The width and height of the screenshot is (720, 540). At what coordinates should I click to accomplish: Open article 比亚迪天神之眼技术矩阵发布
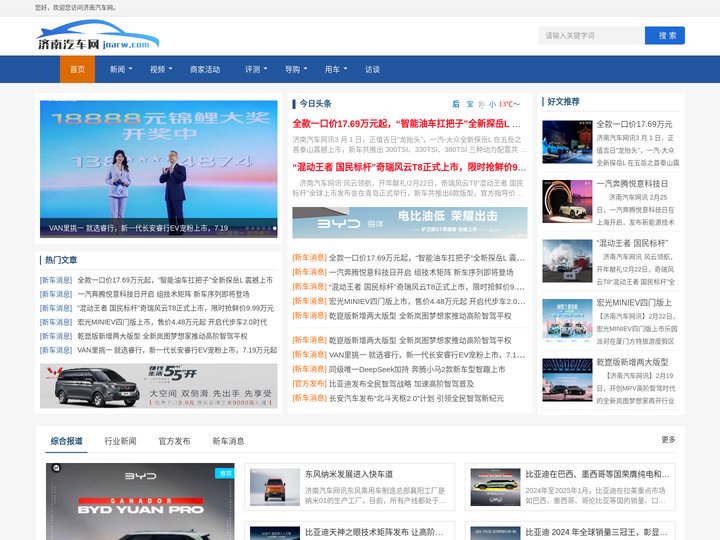point(374,532)
